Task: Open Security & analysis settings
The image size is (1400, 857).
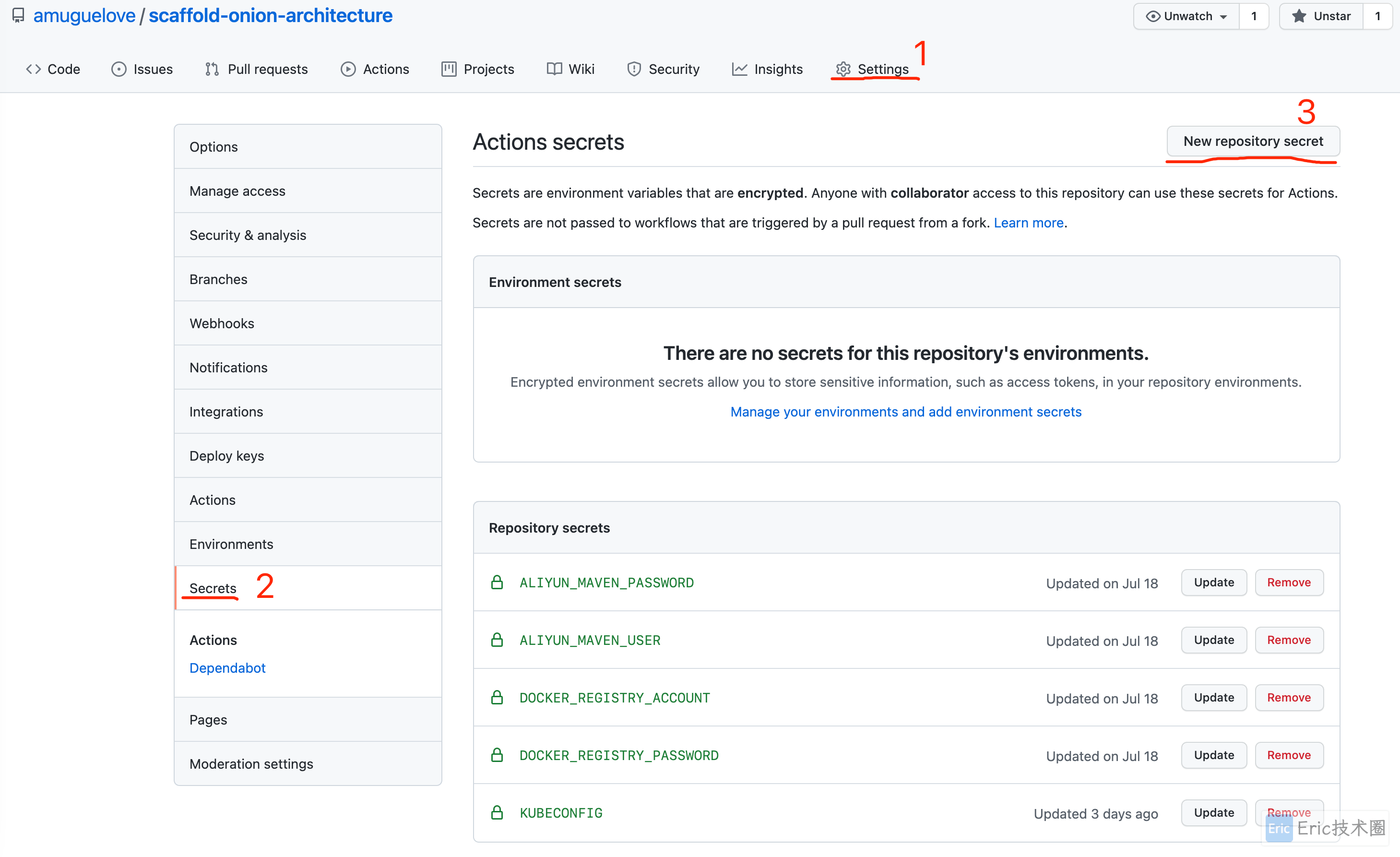Action: click(x=308, y=235)
